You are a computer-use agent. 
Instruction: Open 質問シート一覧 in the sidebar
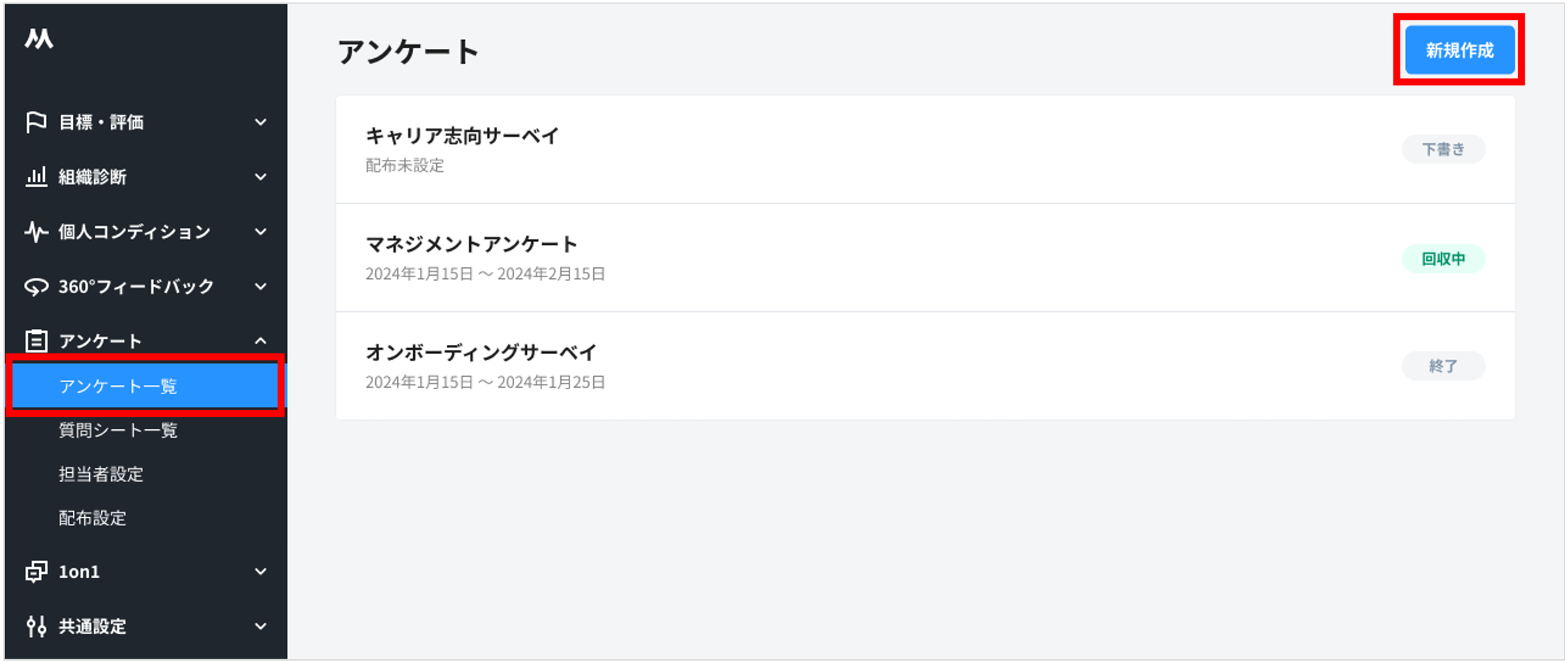[118, 430]
